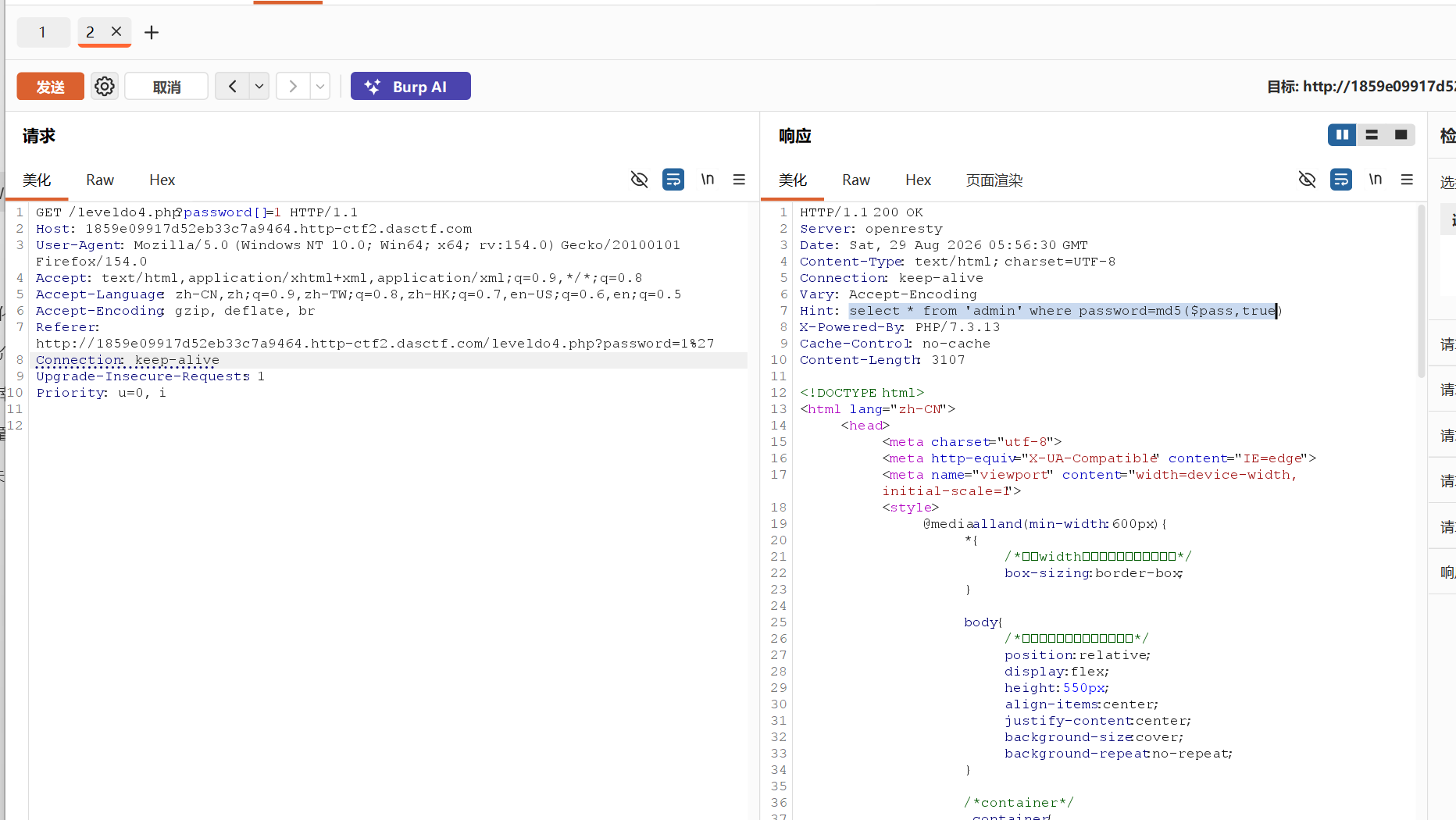Add a new Repeater tab

point(152,32)
